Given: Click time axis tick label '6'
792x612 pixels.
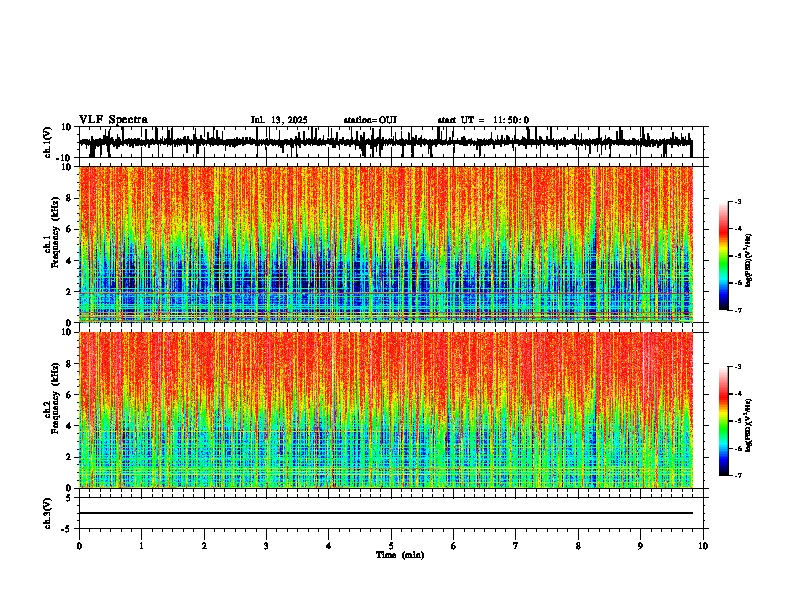Looking at the screenshot, I should click(x=454, y=546).
